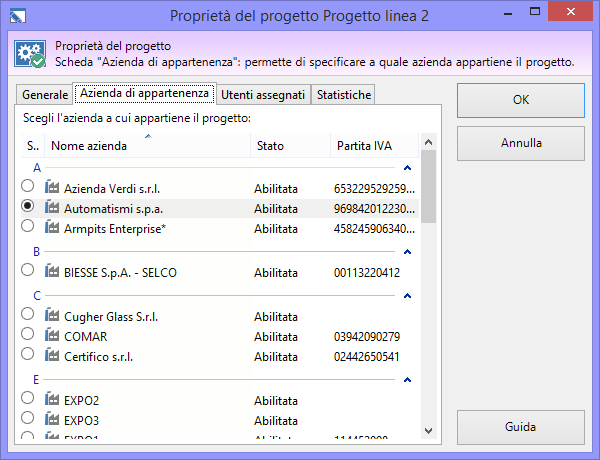Select the EXPO3 radio button
Screen dimensions: 600x460
(28, 418)
